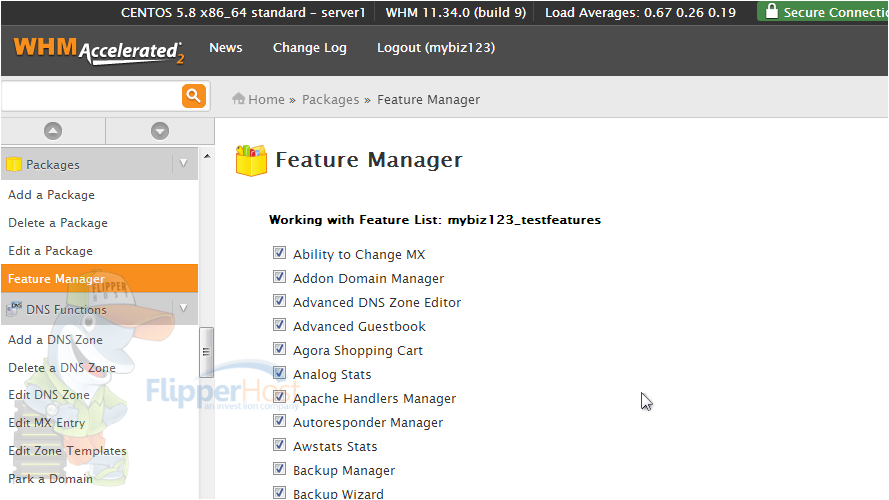889x500 pixels.
Task: Click the sidebar up arrow circle button
Action: [53, 131]
